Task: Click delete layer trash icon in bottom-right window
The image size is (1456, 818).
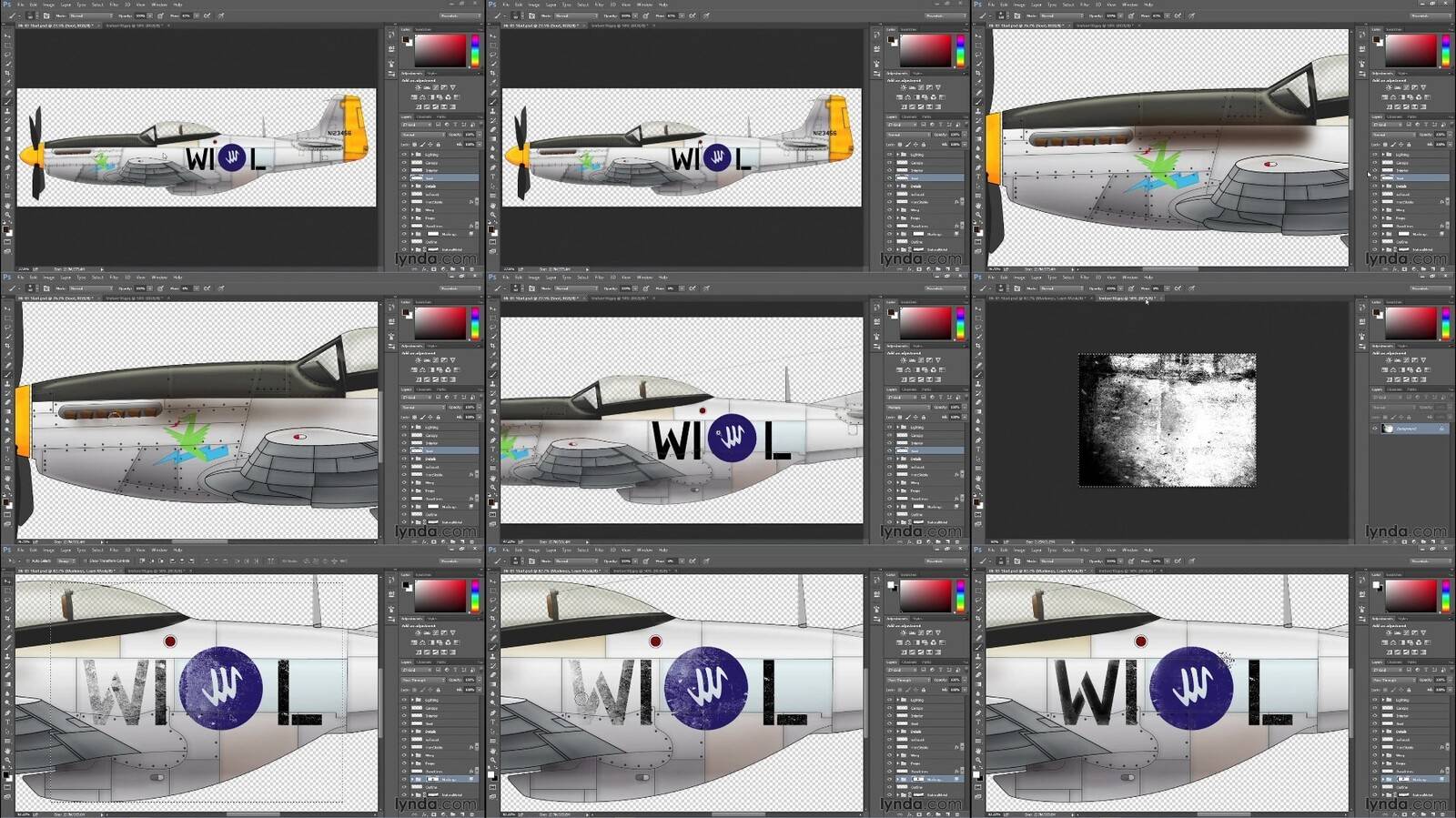Action: (x=1442, y=814)
